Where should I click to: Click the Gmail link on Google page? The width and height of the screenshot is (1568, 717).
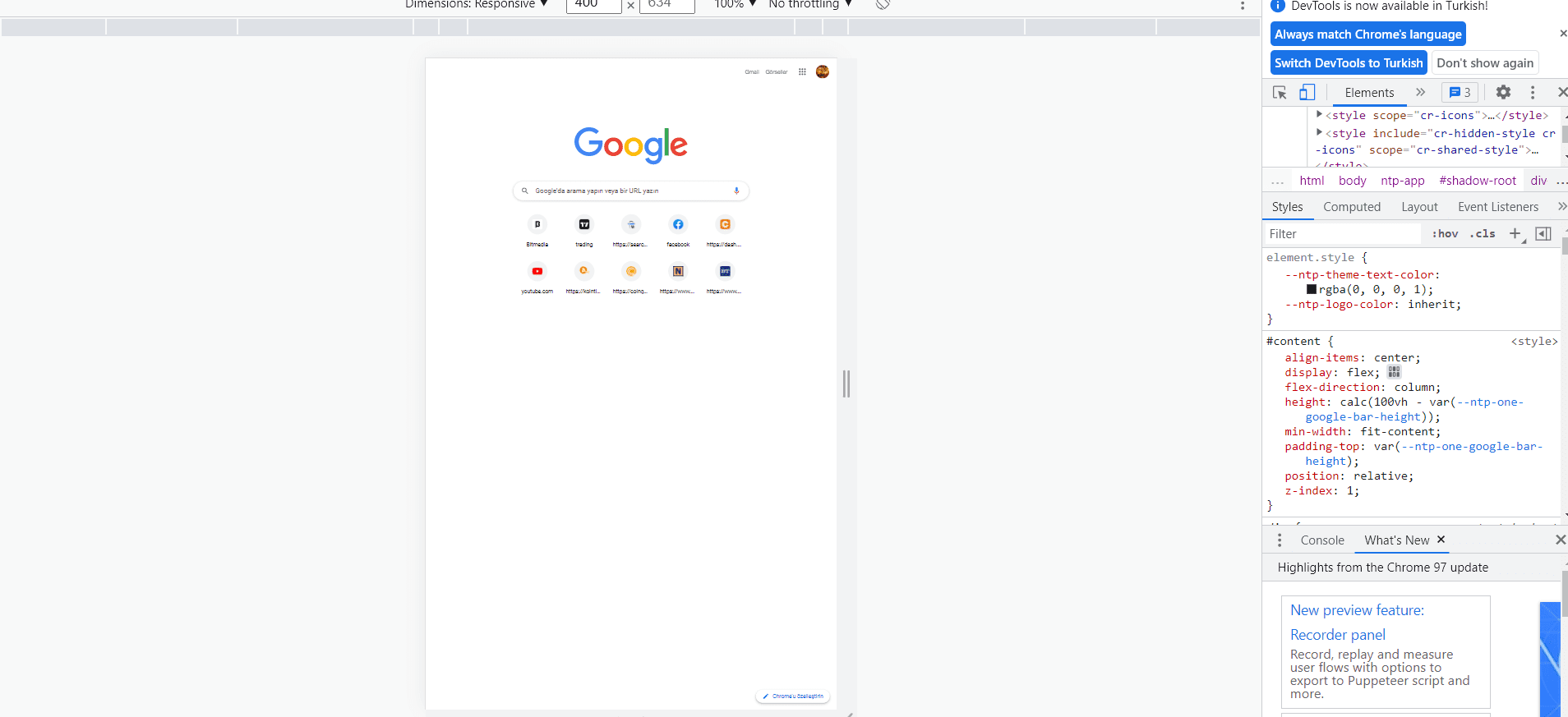click(x=752, y=72)
